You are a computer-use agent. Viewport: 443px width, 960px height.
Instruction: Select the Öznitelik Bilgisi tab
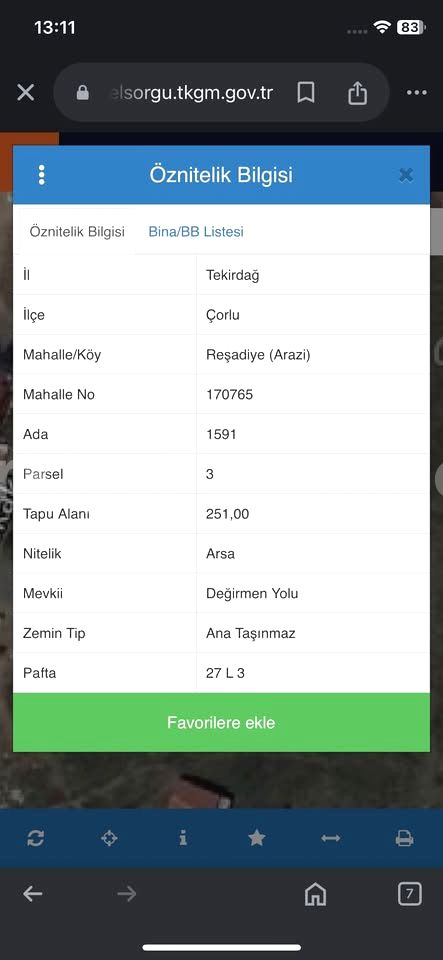click(x=77, y=231)
